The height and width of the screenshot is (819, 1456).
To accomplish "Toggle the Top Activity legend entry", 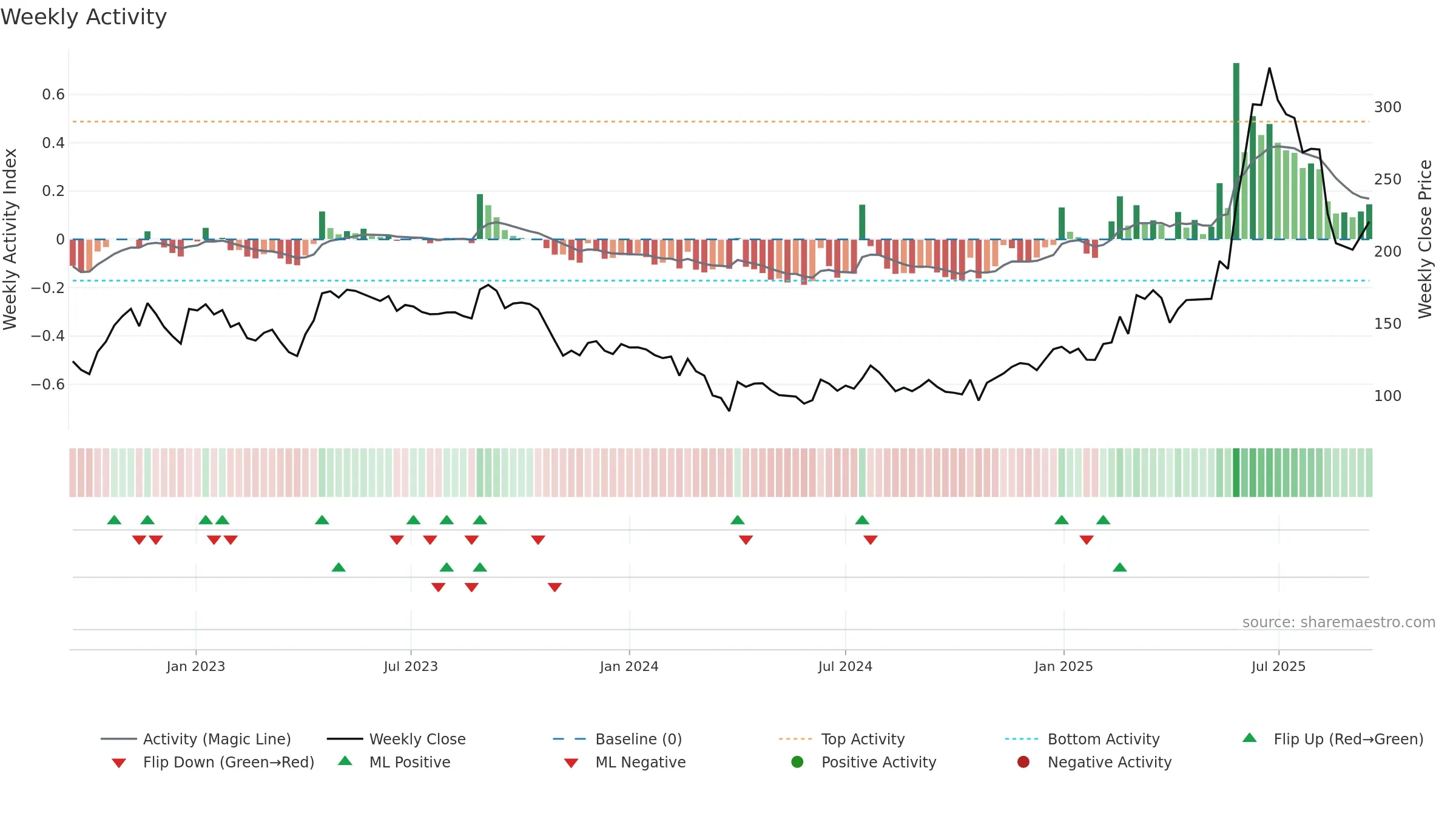I will [x=842, y=739].
